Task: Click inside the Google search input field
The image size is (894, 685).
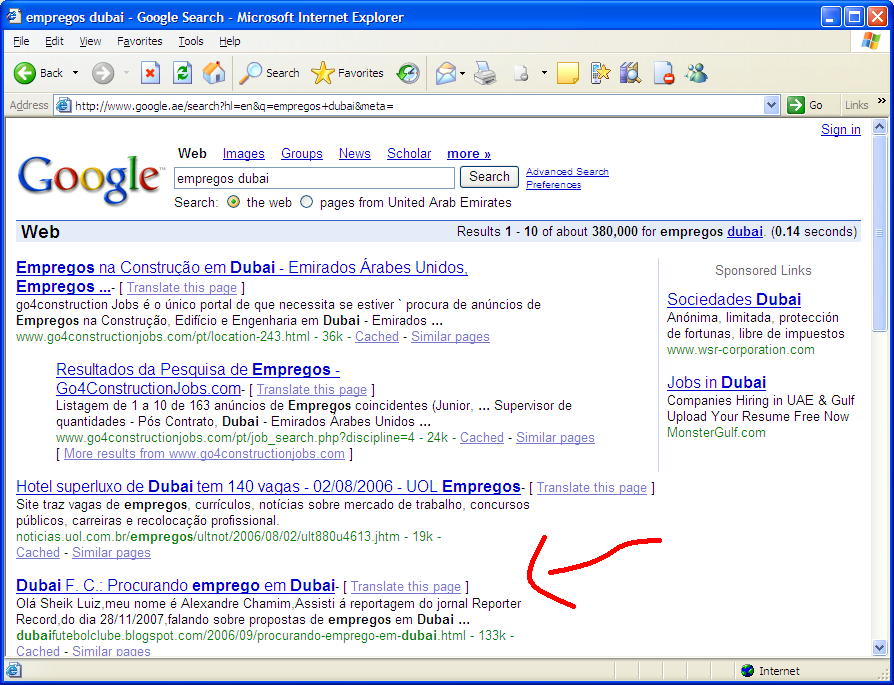Action: tap(314, 178)
